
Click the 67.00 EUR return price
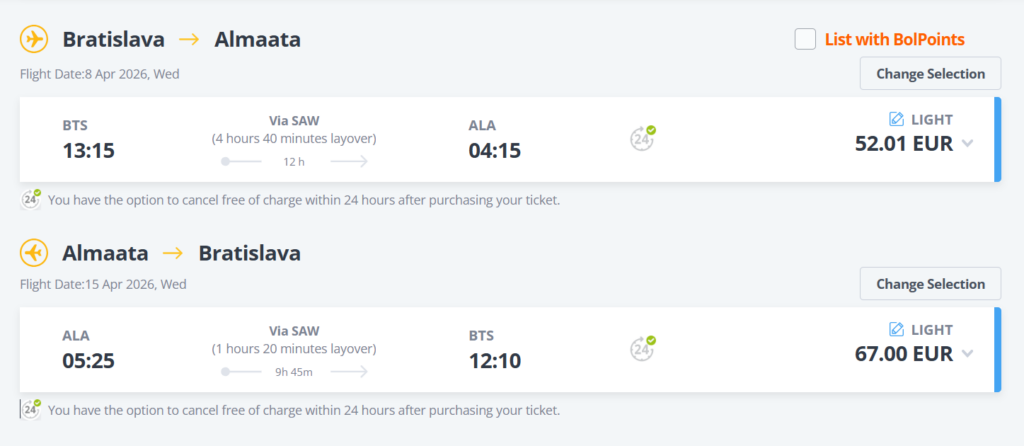pos(903,353)
